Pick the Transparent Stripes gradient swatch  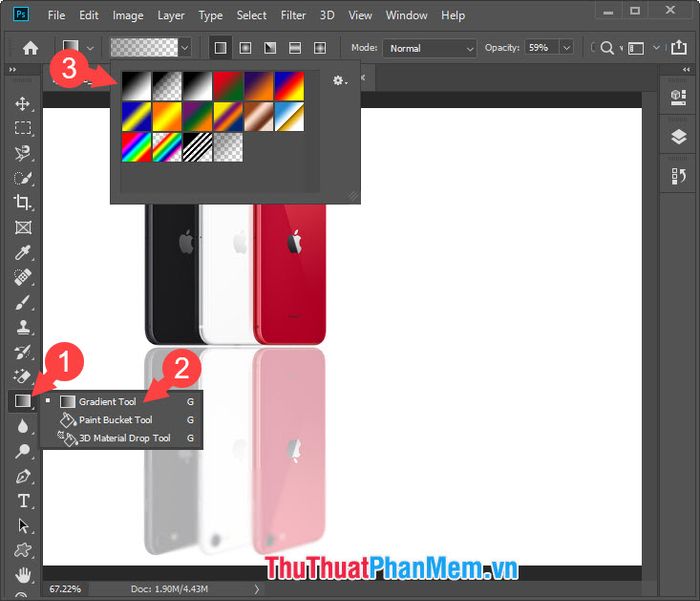pyautogui.click(x=198, y=147)
